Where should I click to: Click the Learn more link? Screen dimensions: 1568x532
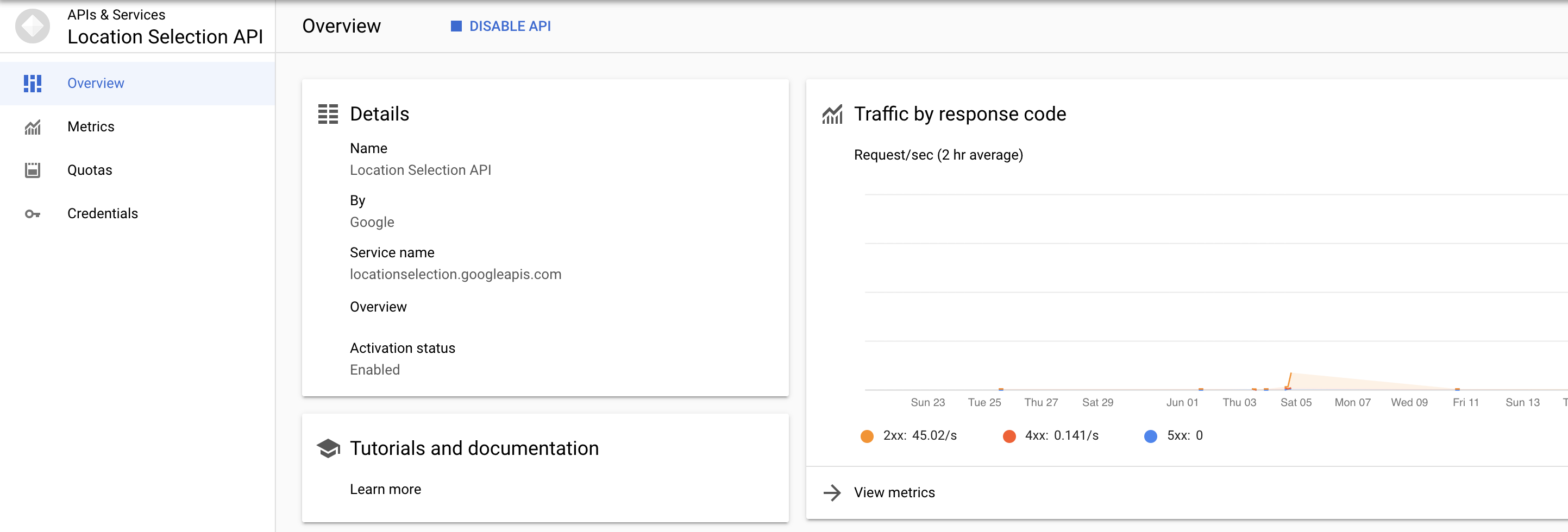click(x=385, y=490)
